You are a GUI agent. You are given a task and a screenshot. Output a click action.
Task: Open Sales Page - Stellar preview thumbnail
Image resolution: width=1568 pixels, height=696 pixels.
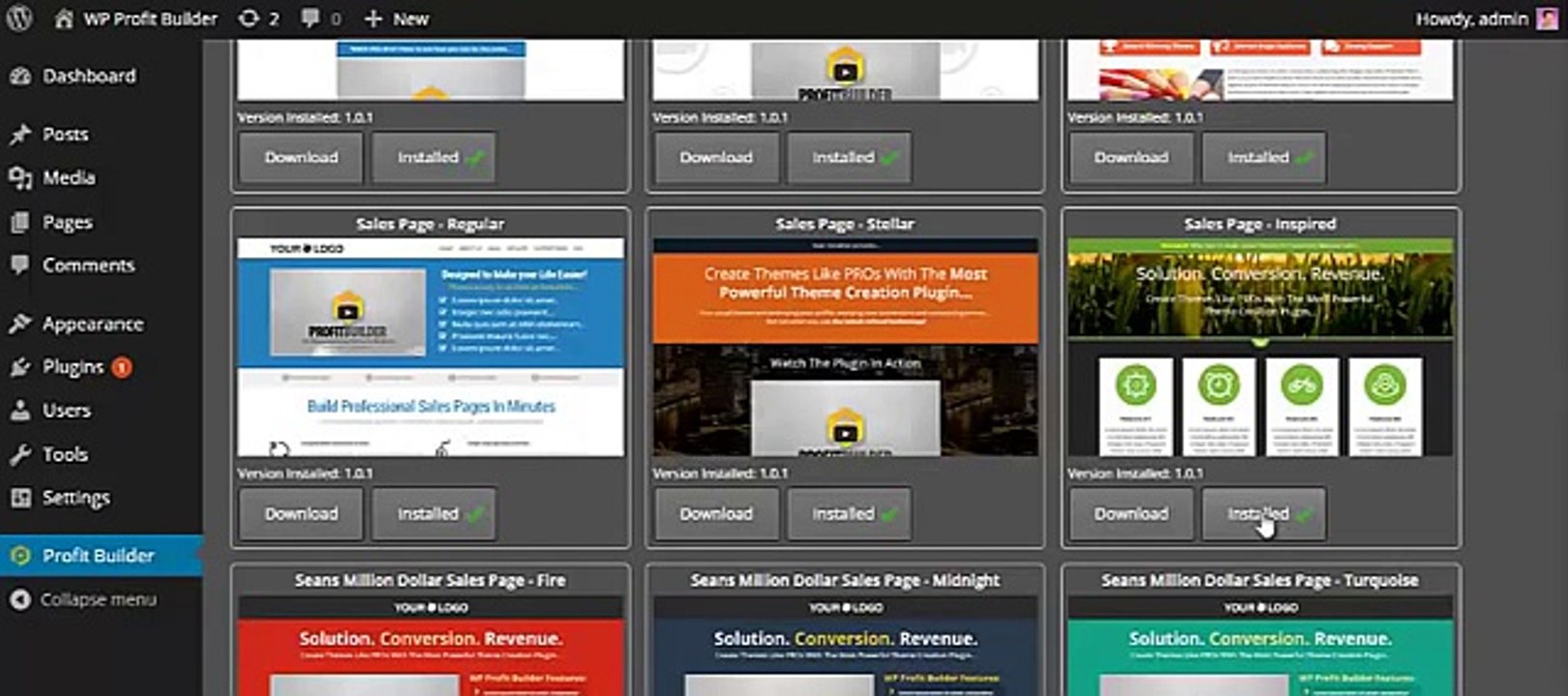pos(846,347)
